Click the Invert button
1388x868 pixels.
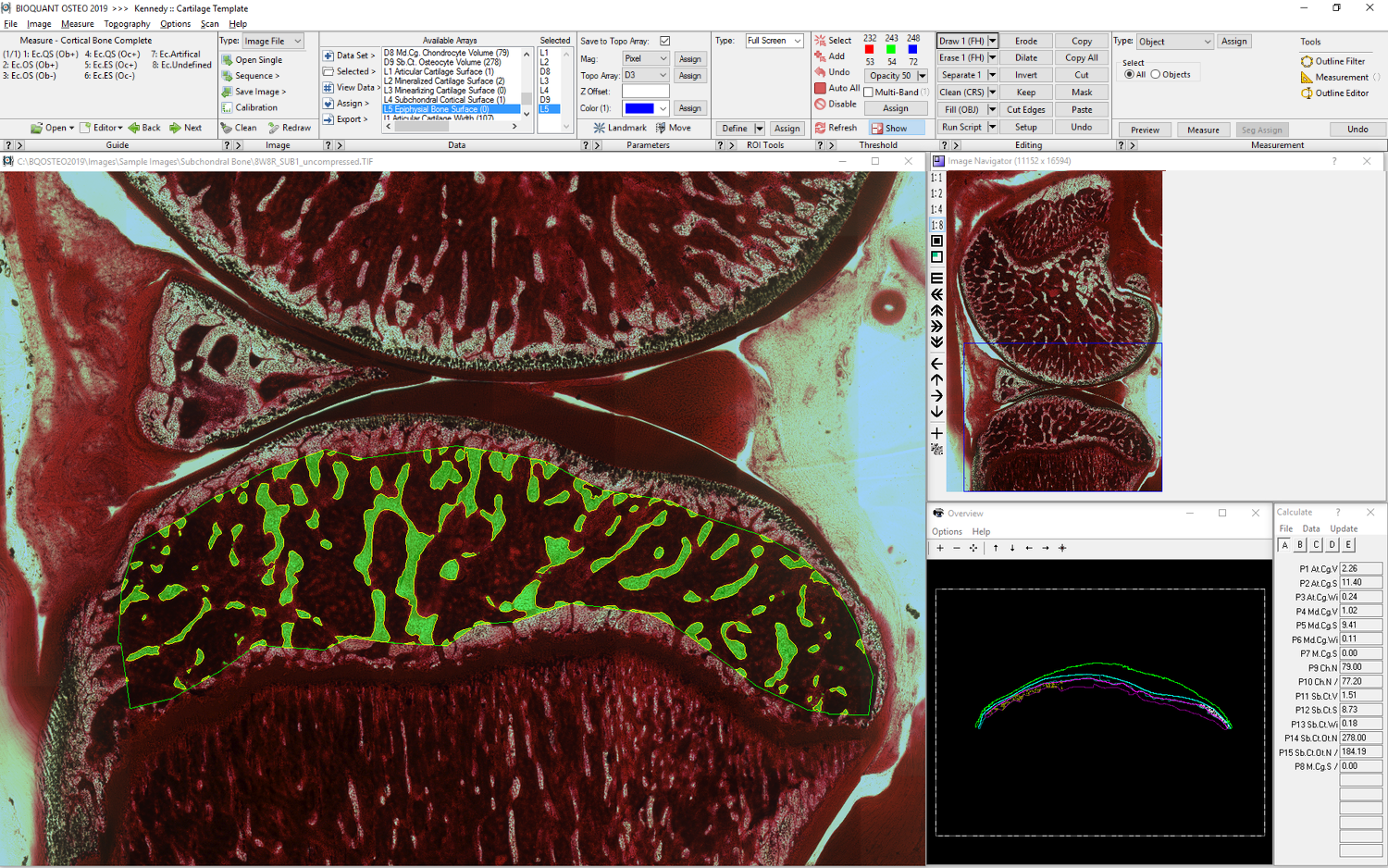[1025, 75]
